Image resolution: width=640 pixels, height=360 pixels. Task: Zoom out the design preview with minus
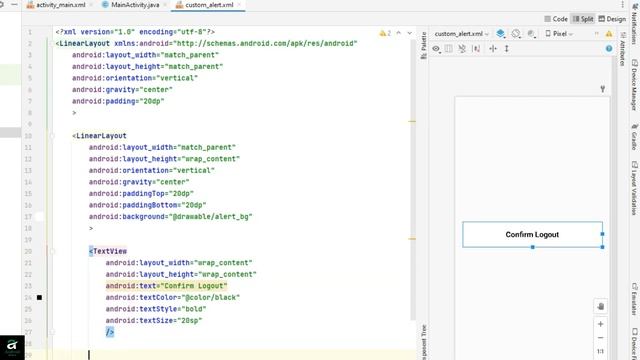600,338
